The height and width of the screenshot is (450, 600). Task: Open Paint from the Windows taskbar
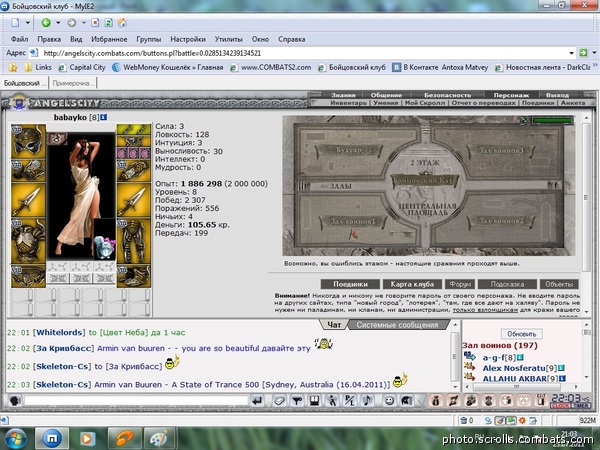tap(158, 439)
